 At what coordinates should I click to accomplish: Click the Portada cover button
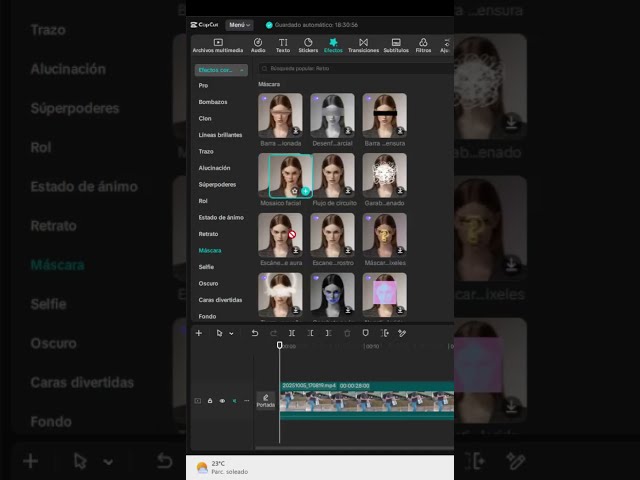[266, 401]
